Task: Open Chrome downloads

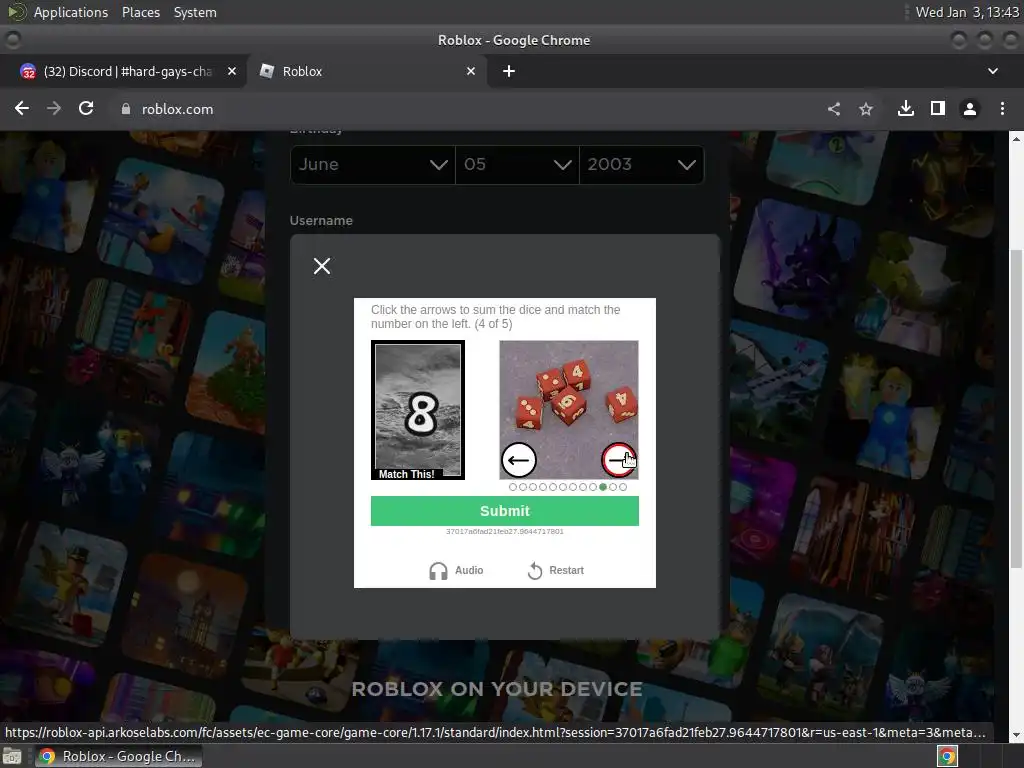Action: pos(906,108)
